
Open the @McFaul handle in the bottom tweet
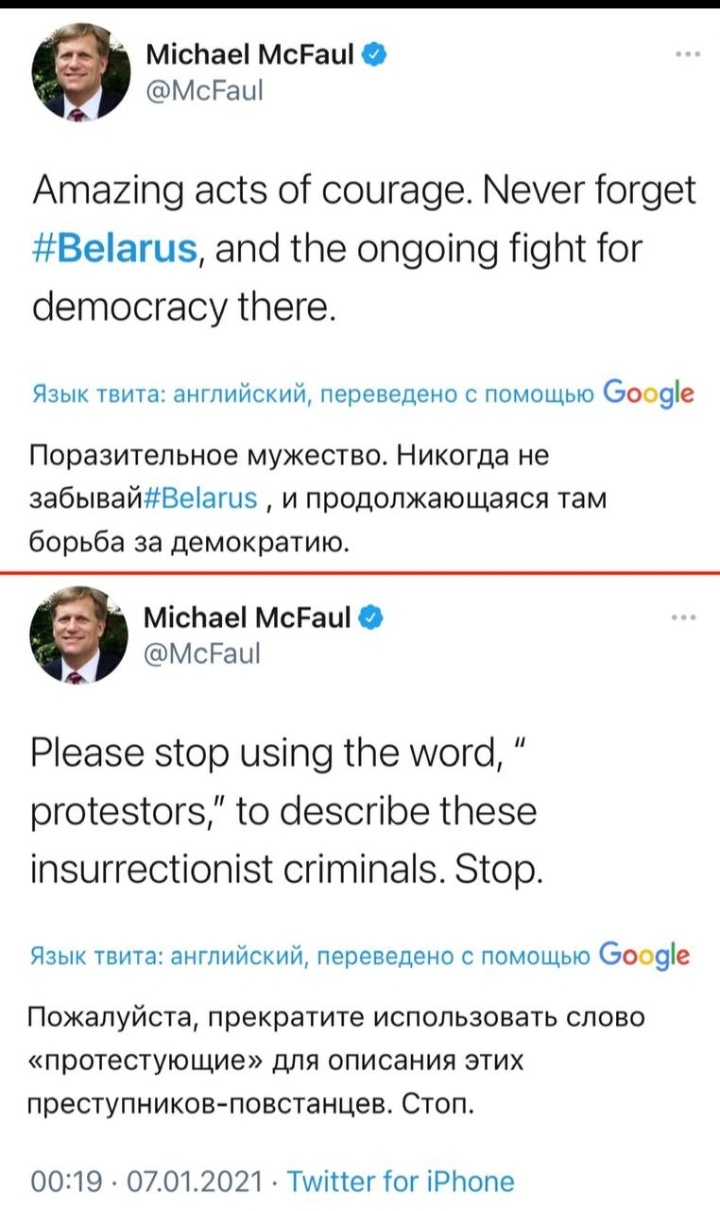[x=205, y=655]
